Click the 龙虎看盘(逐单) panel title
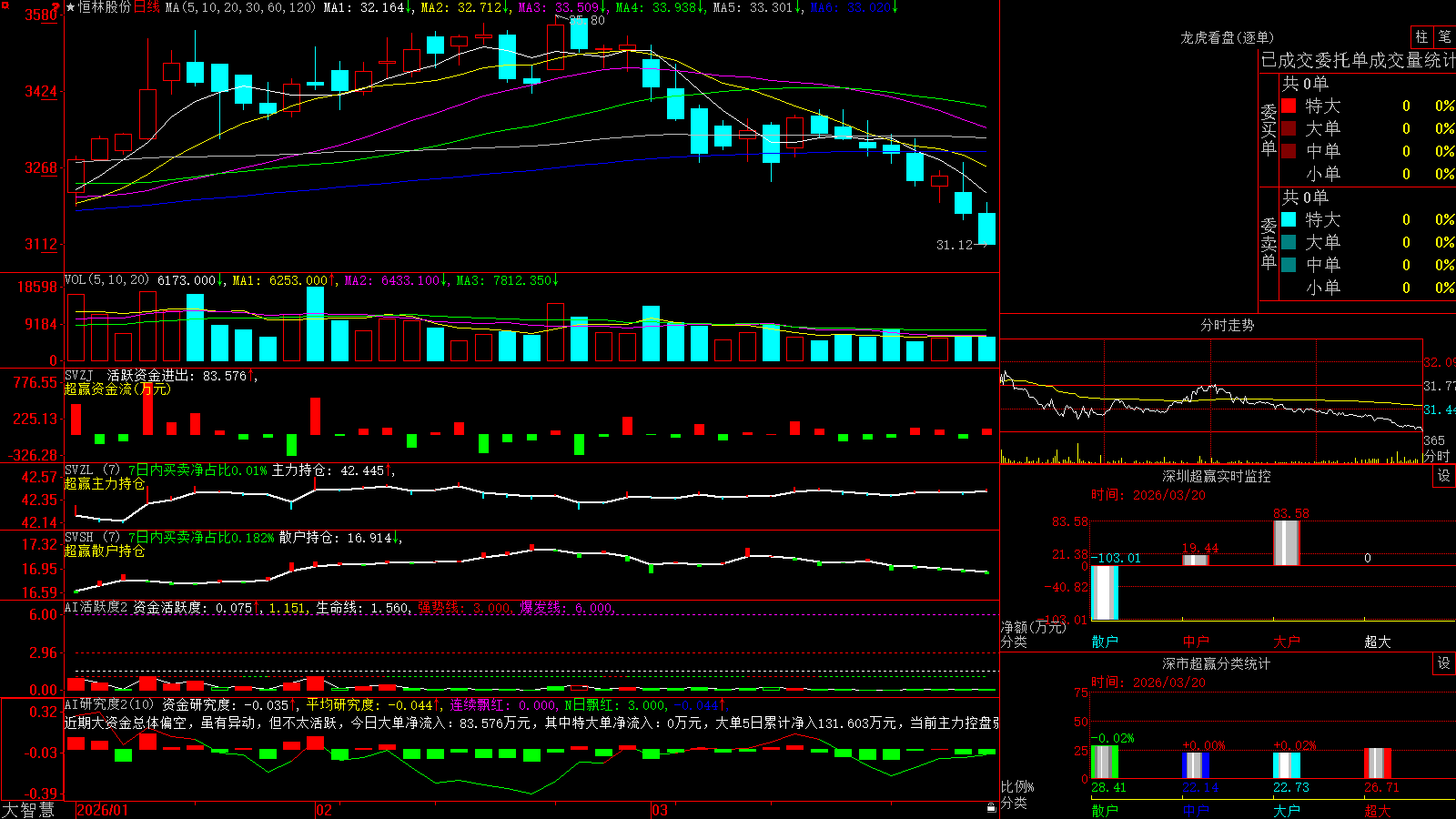 pos(1227,37)
